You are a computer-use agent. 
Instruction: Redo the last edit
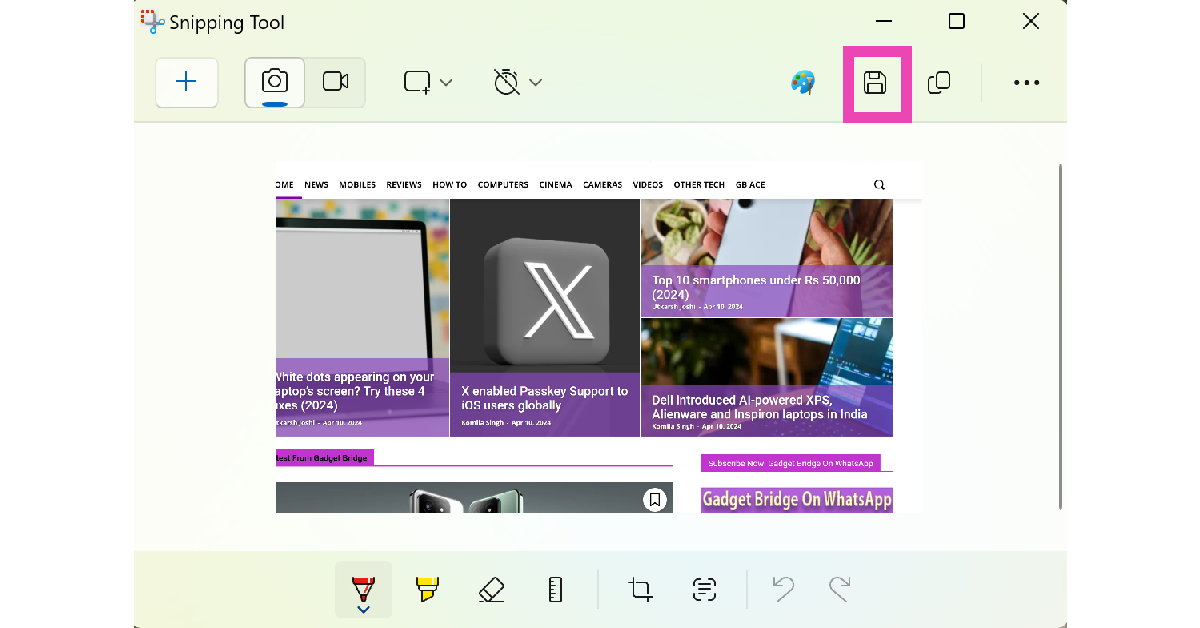click(839, 590)
